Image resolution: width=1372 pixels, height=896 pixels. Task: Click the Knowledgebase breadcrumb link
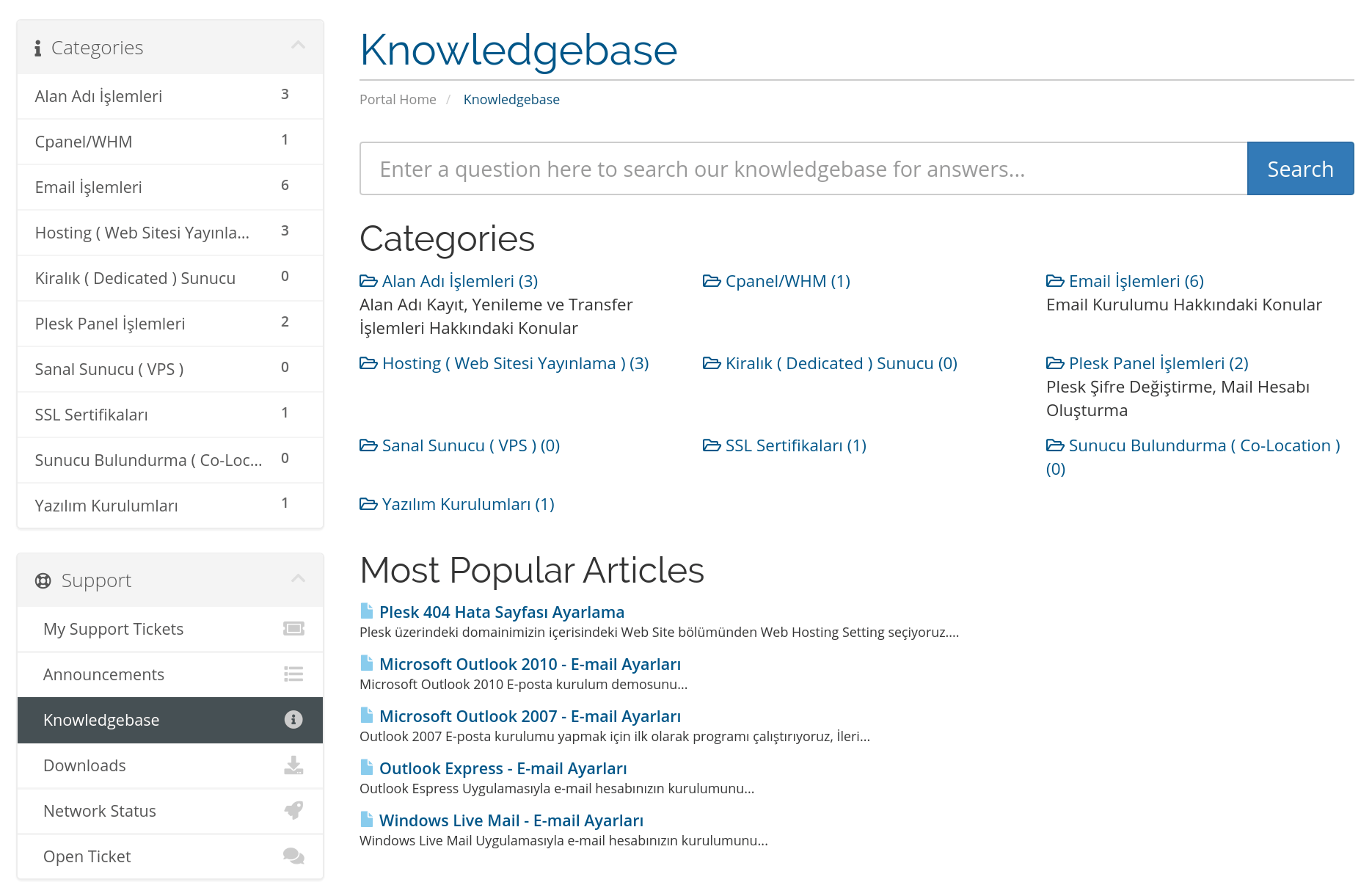tap(511, 99)
